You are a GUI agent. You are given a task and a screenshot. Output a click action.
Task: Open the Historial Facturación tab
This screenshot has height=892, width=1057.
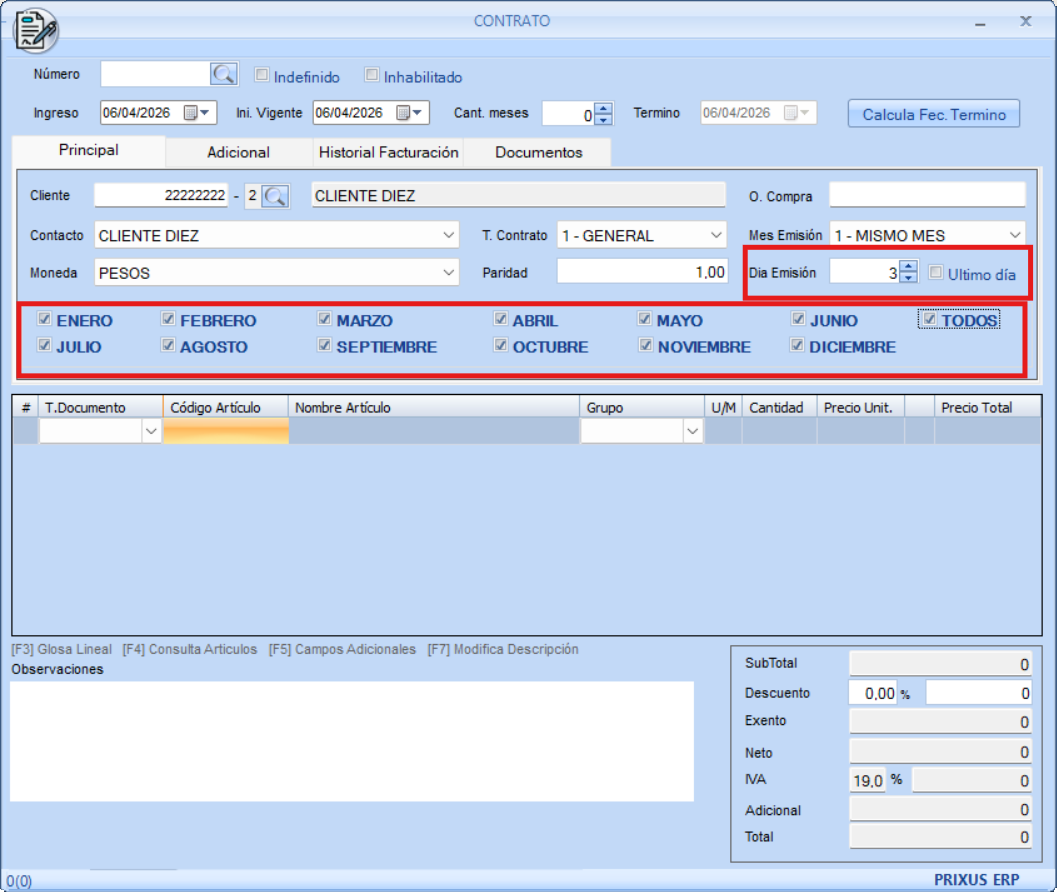388,152
